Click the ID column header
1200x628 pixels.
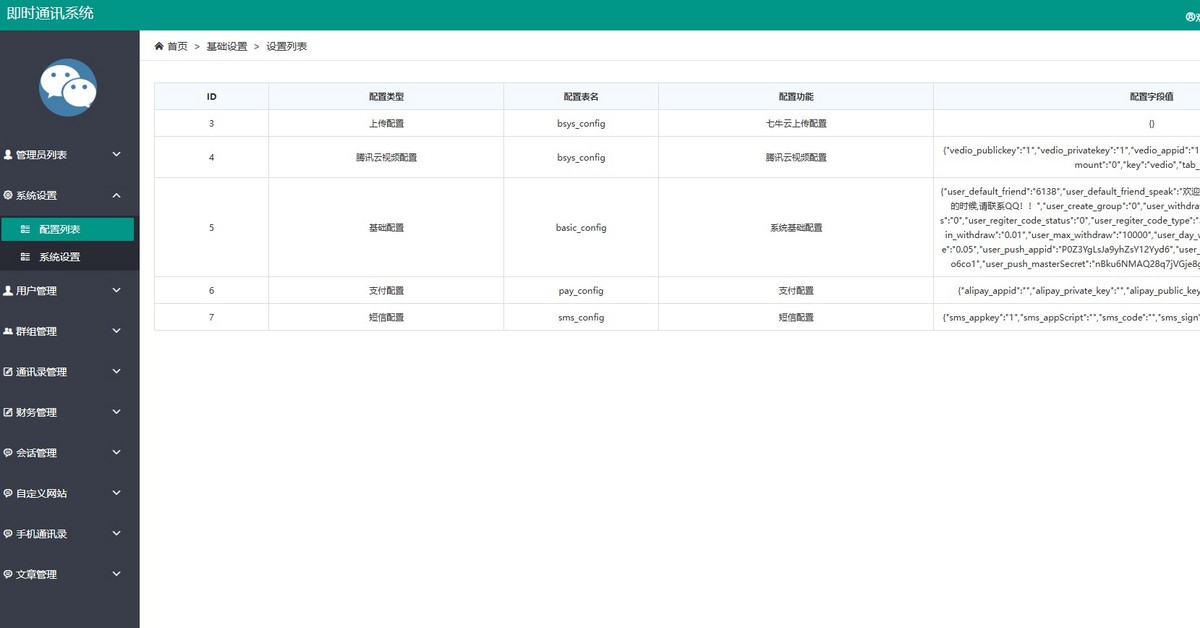[x=211, y=97]
